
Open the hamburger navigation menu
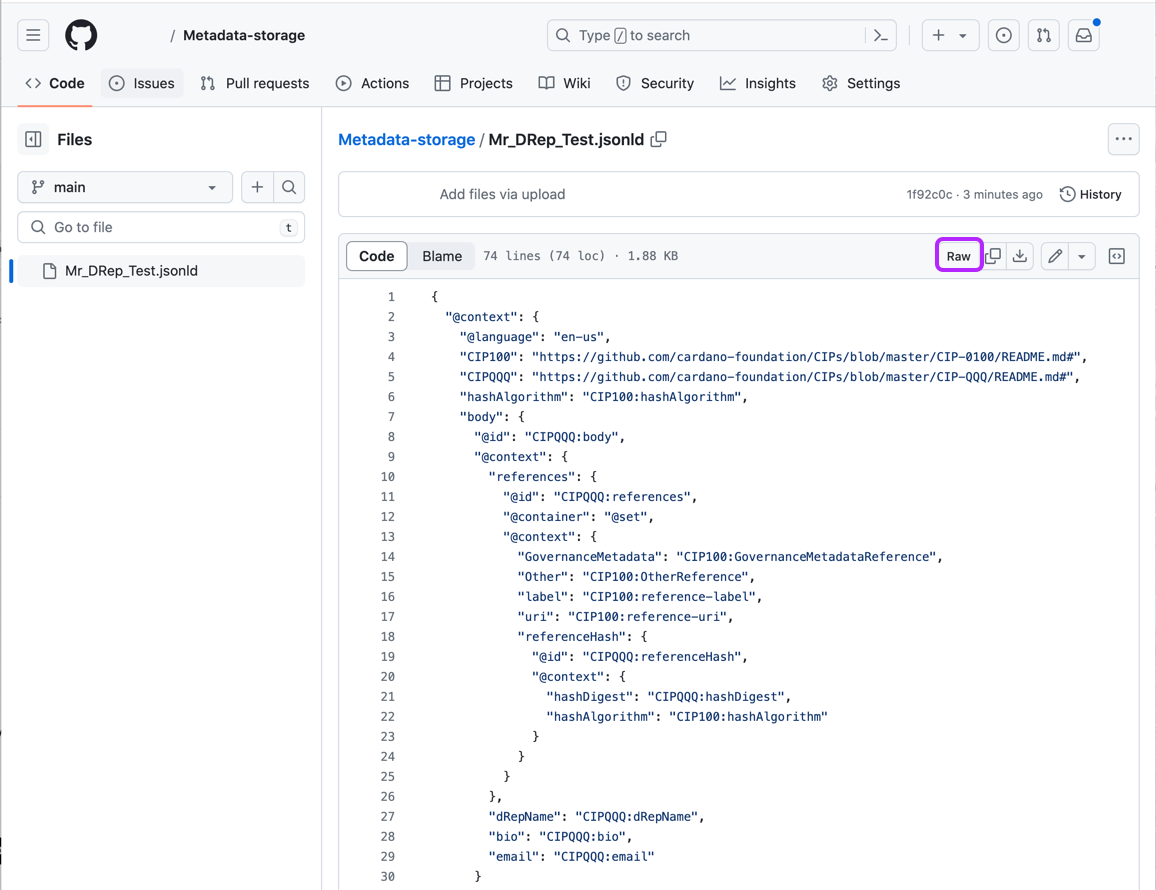coord(33,35)
